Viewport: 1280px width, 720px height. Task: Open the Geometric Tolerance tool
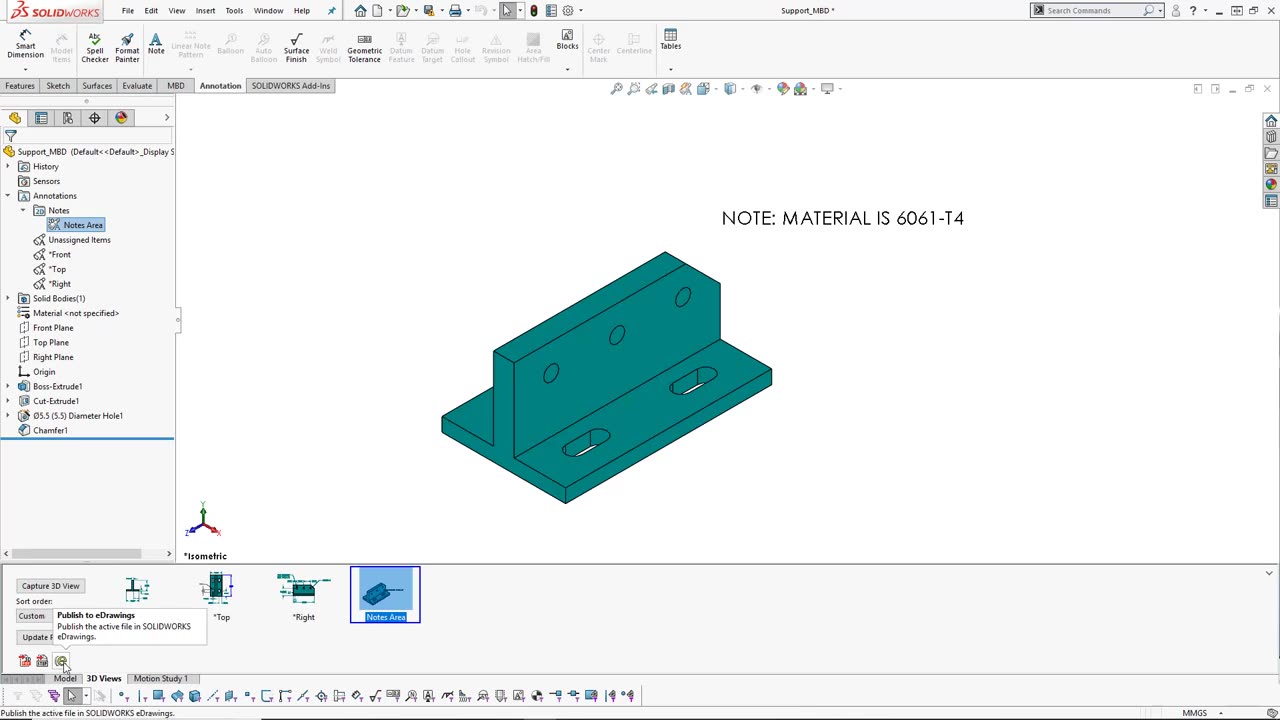(364, 47)
